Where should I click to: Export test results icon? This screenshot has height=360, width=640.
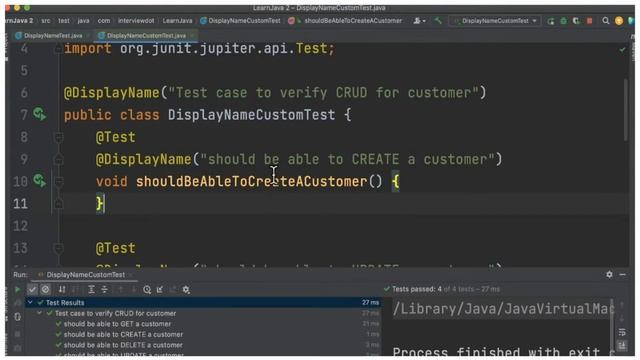(160, 289)
